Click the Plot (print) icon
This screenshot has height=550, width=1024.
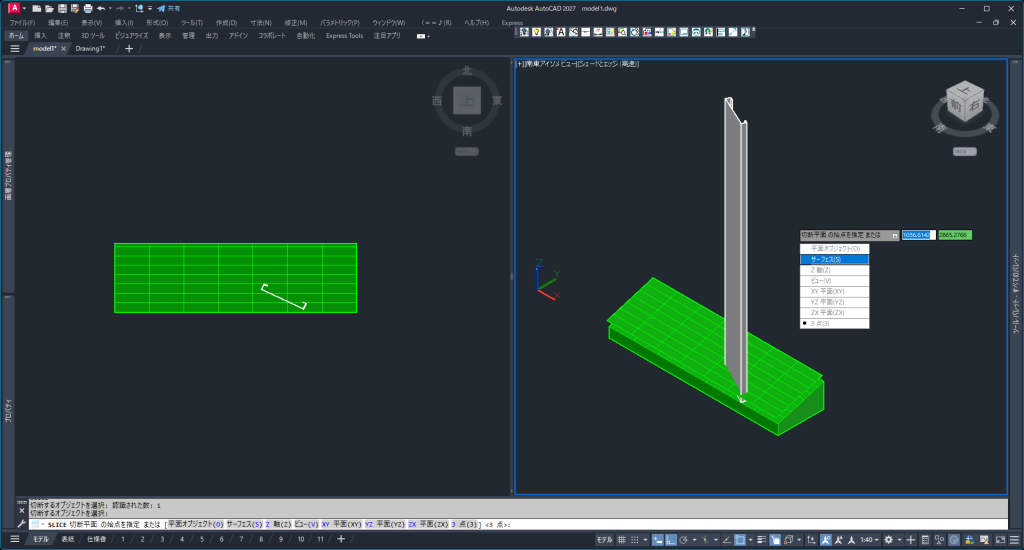point(87,8)
